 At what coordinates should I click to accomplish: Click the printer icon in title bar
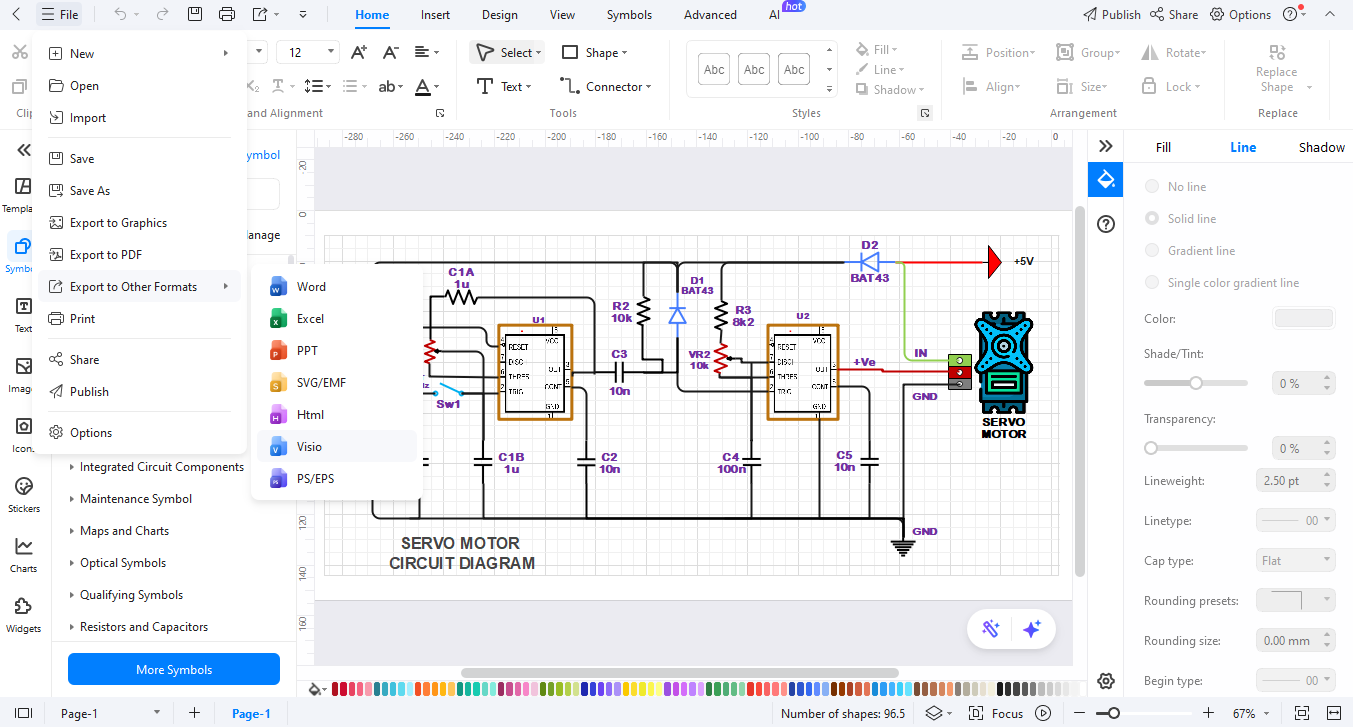click(227, 14)
